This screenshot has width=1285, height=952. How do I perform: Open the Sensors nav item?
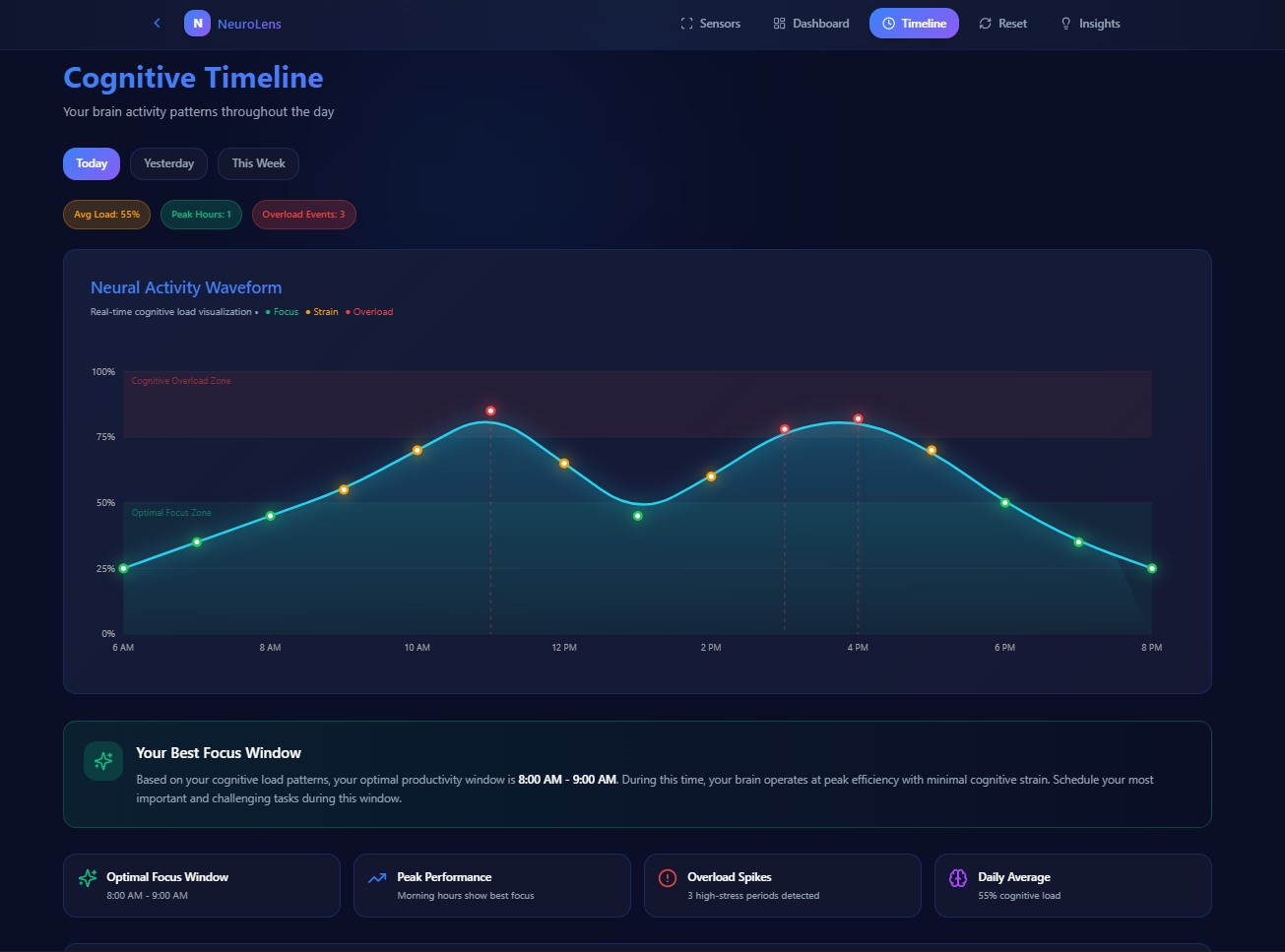tap(710, 24)
